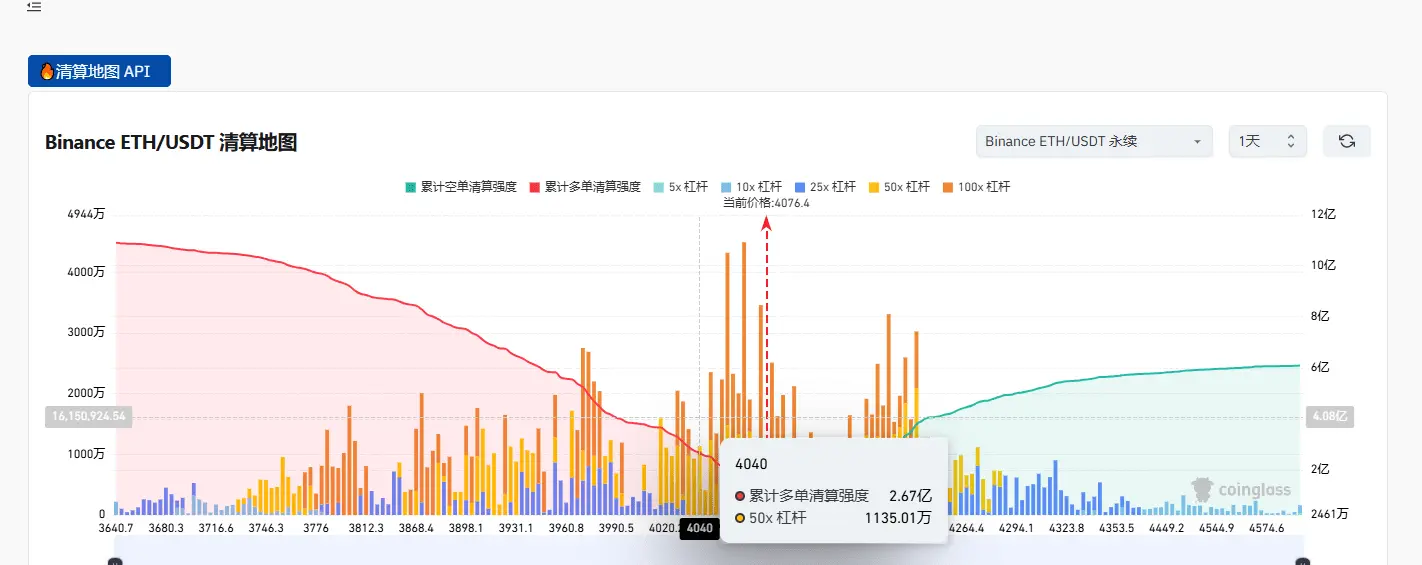Viewport: 1422px width, 565px height.
Task: Click the 12亿 right axis label
Action: click(1321, 214)
